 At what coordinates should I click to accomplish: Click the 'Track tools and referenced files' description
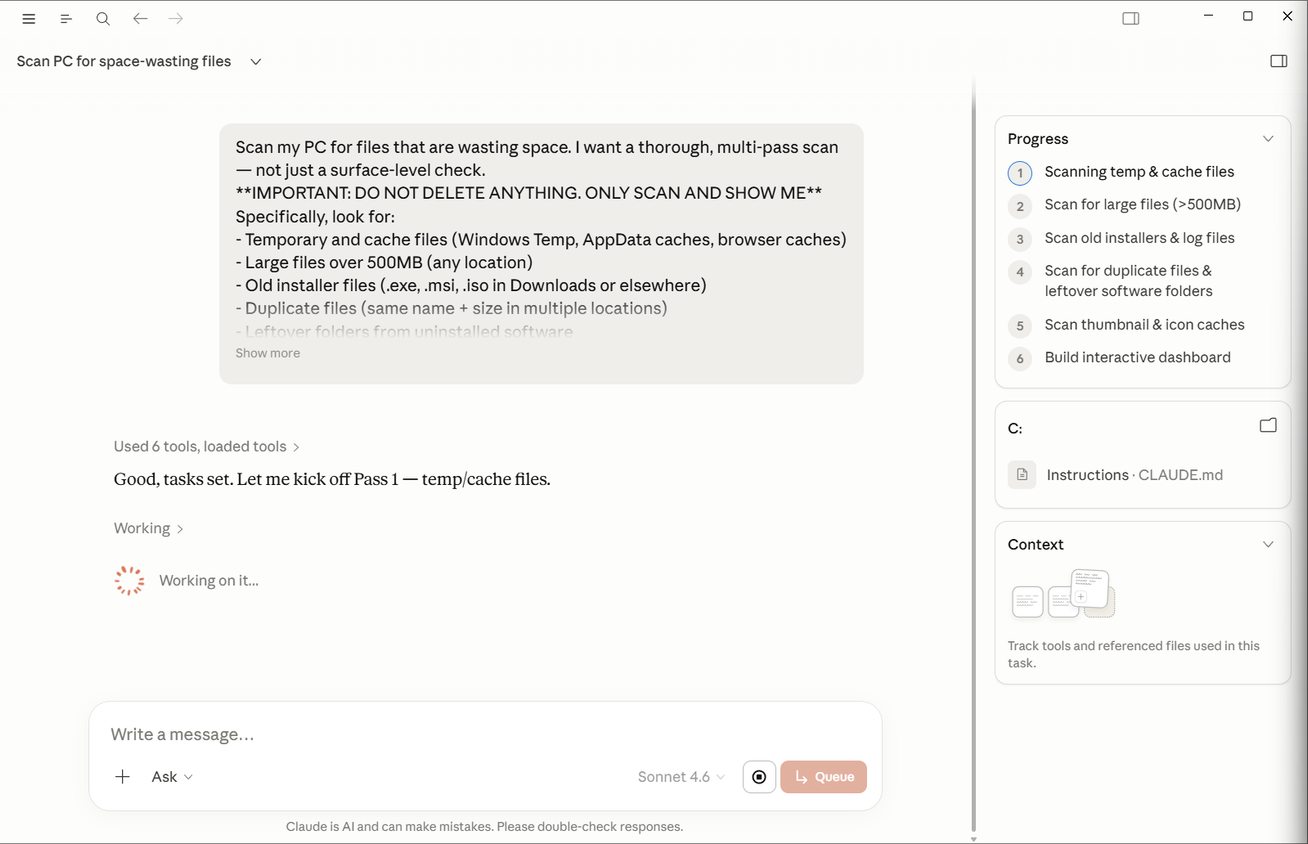pyautogui.click(x=1134, y=654)
